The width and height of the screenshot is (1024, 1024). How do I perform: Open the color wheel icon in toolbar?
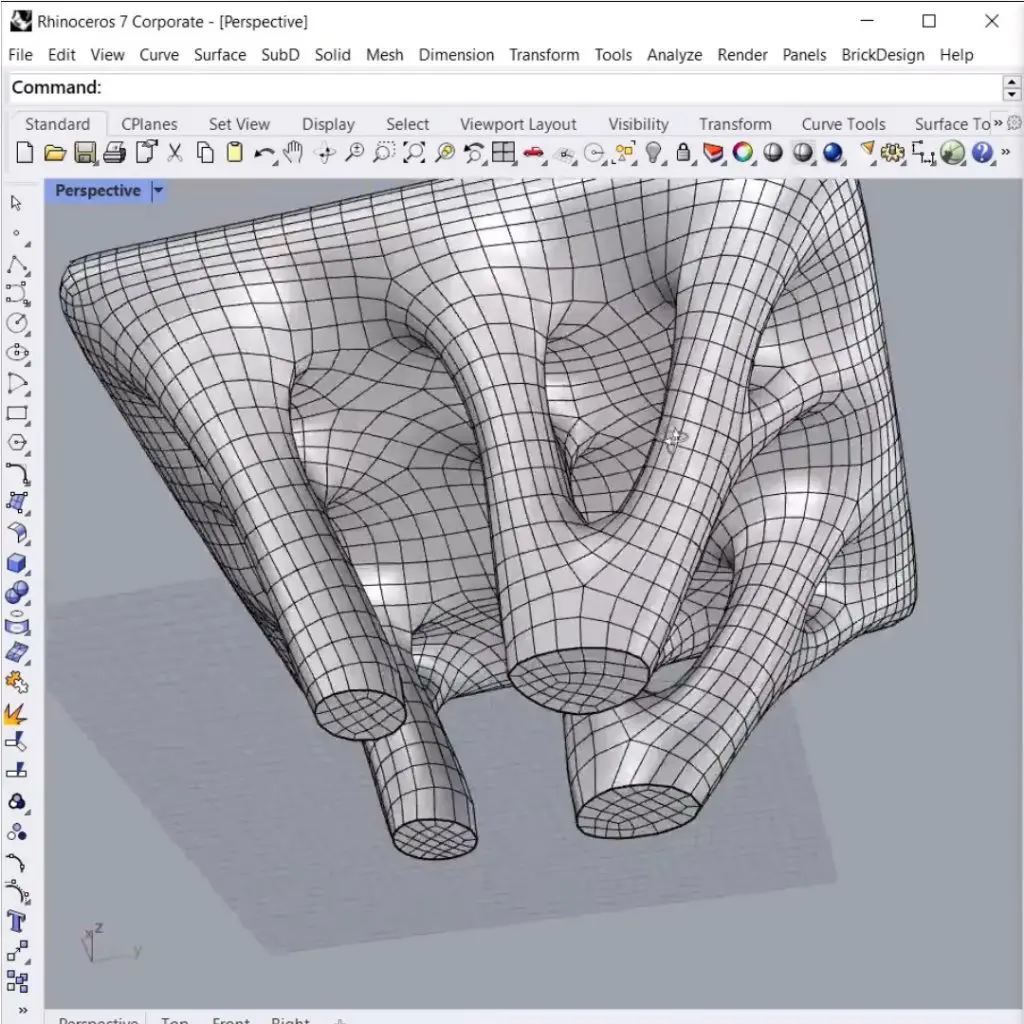pos(743,153)
